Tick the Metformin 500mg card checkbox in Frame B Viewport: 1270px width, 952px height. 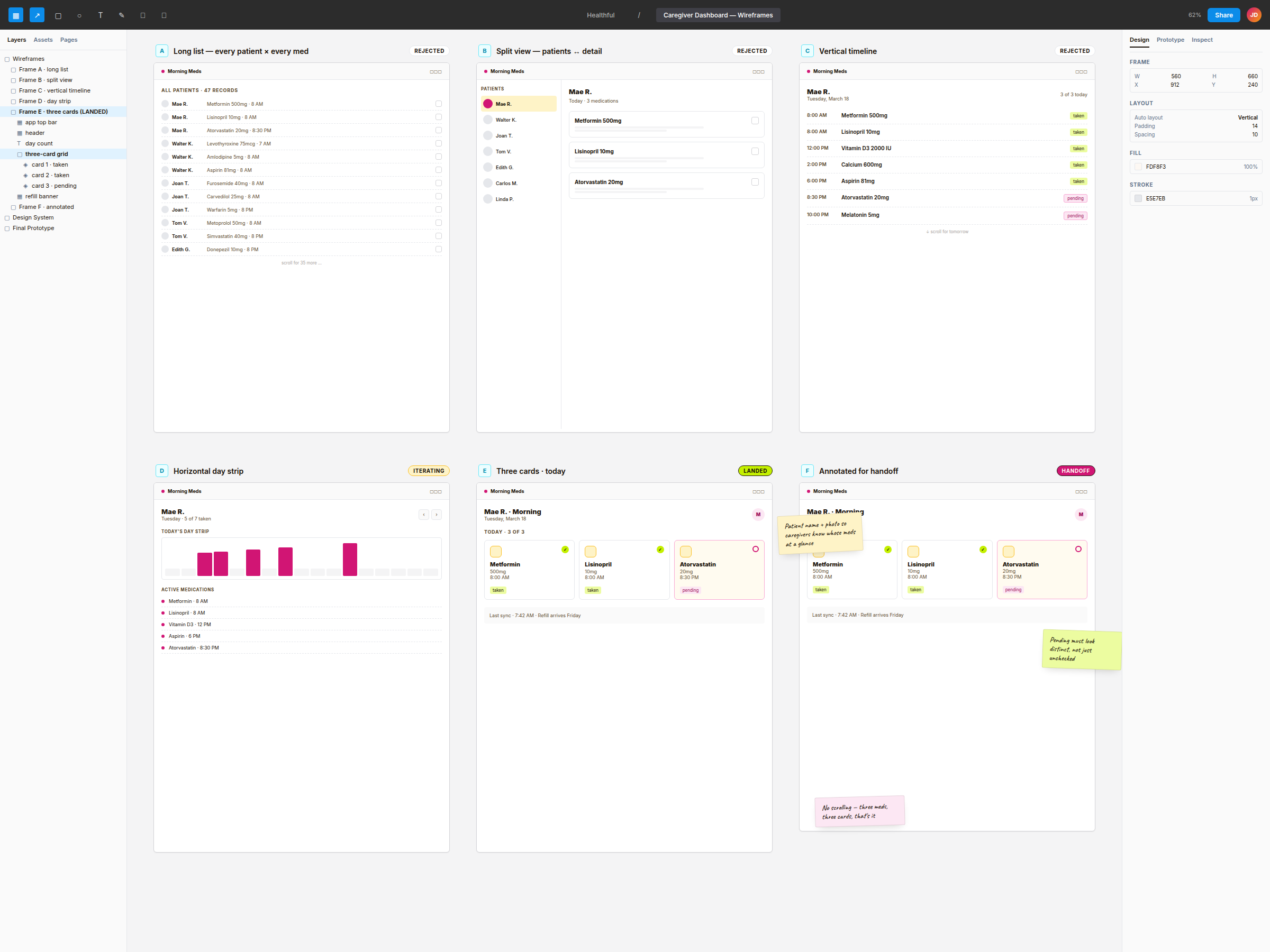point(755,121)
